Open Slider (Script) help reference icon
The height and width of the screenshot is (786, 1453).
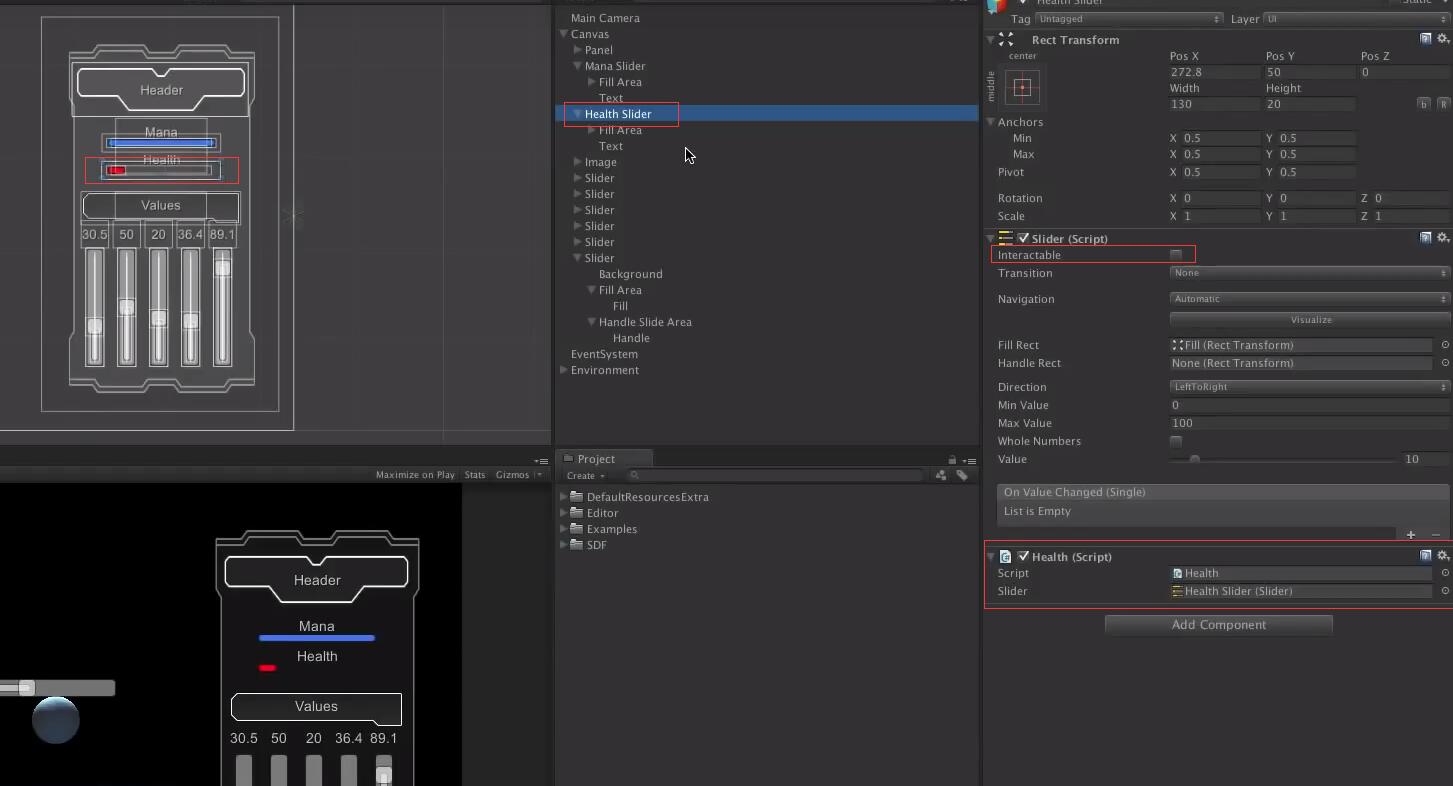coord(1426,238)
